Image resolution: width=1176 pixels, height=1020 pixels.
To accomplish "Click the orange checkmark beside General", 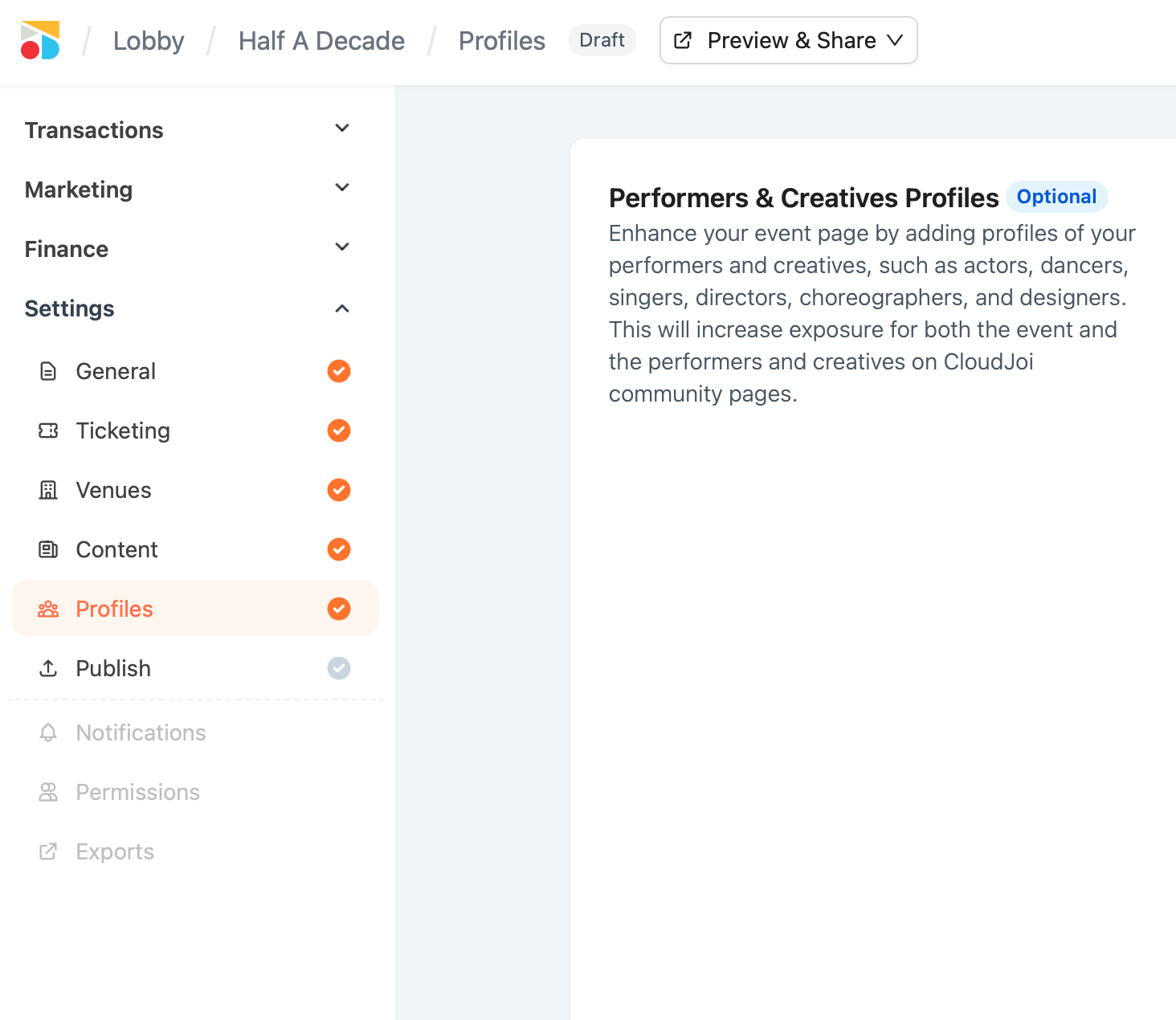I will click(x=339, y=371).
